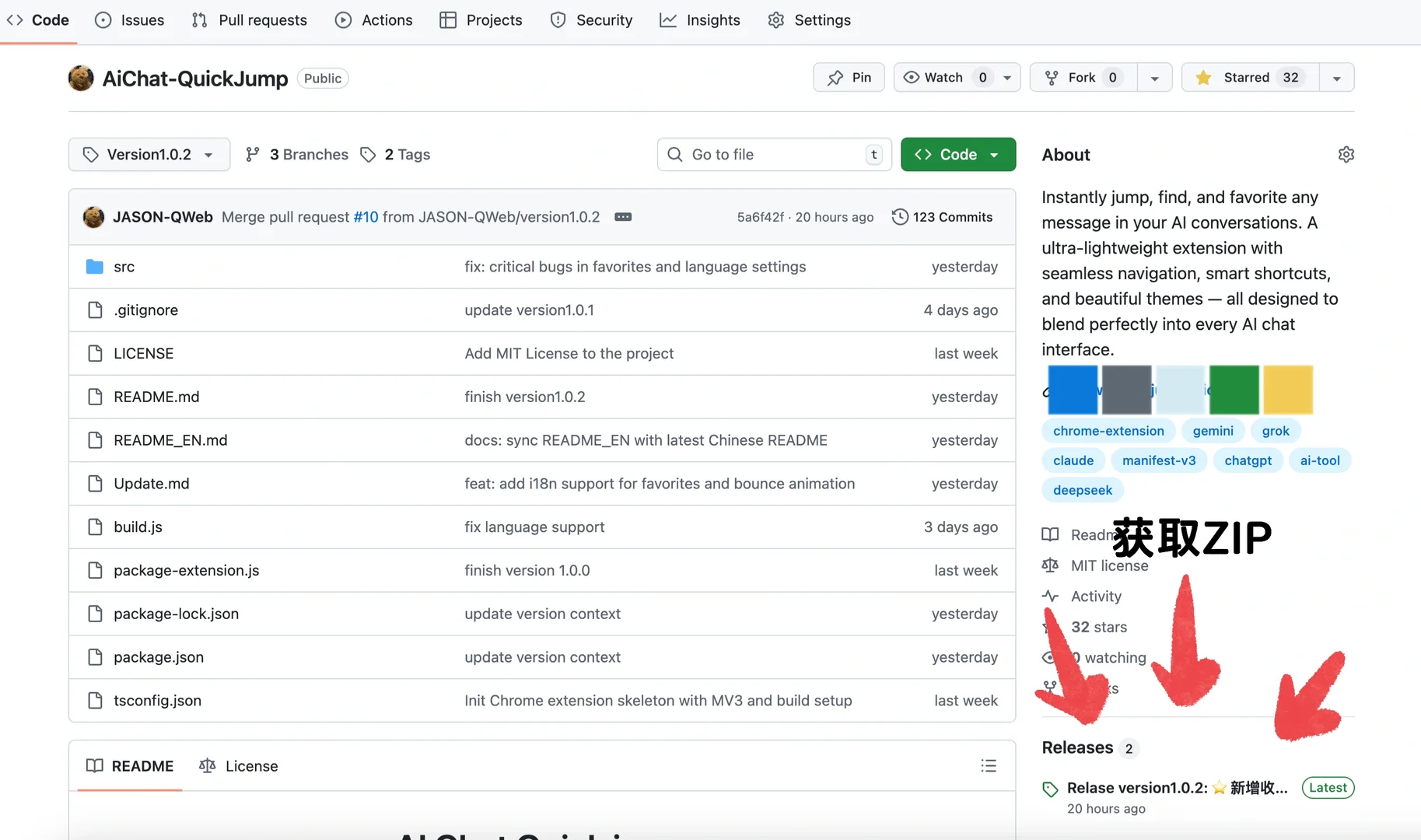View the 3 Branches list
Screen dimensions: 1421x840
[x=296, y=155]
